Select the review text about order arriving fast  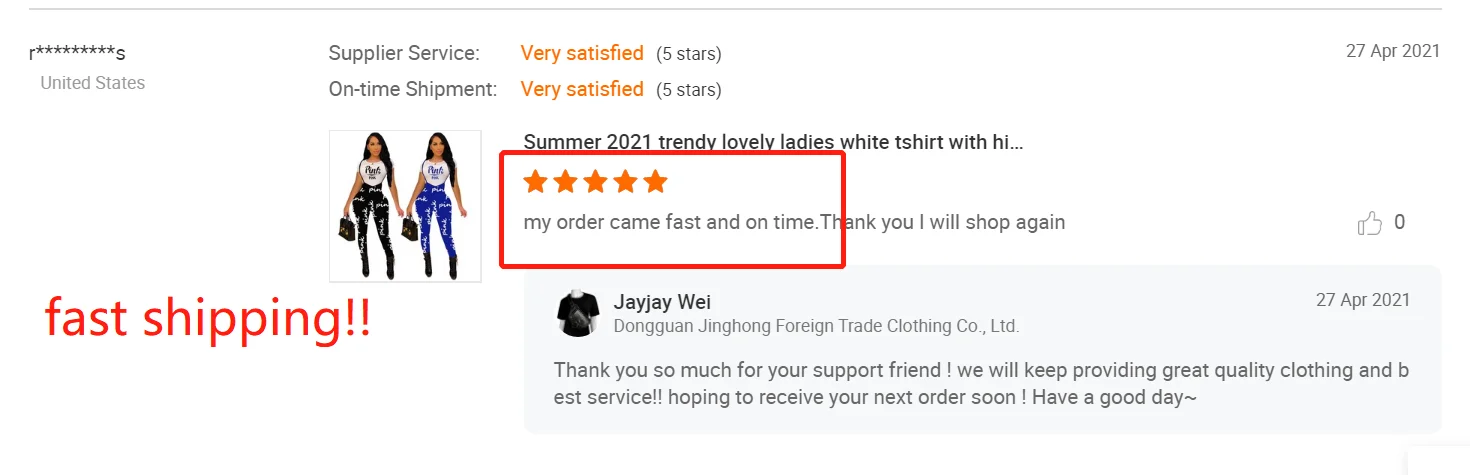(x=794, y=222)
